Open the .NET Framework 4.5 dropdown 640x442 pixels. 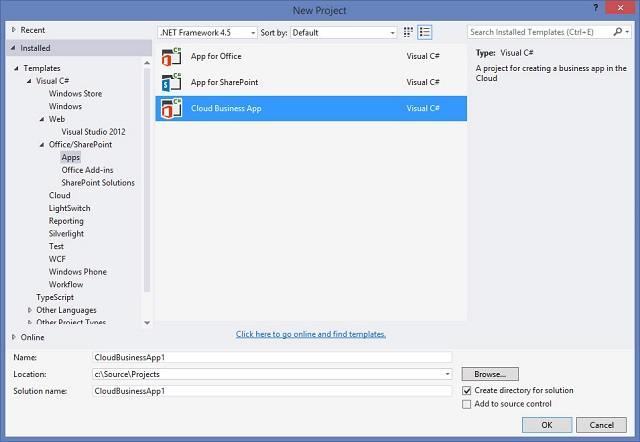coord(207,33)
